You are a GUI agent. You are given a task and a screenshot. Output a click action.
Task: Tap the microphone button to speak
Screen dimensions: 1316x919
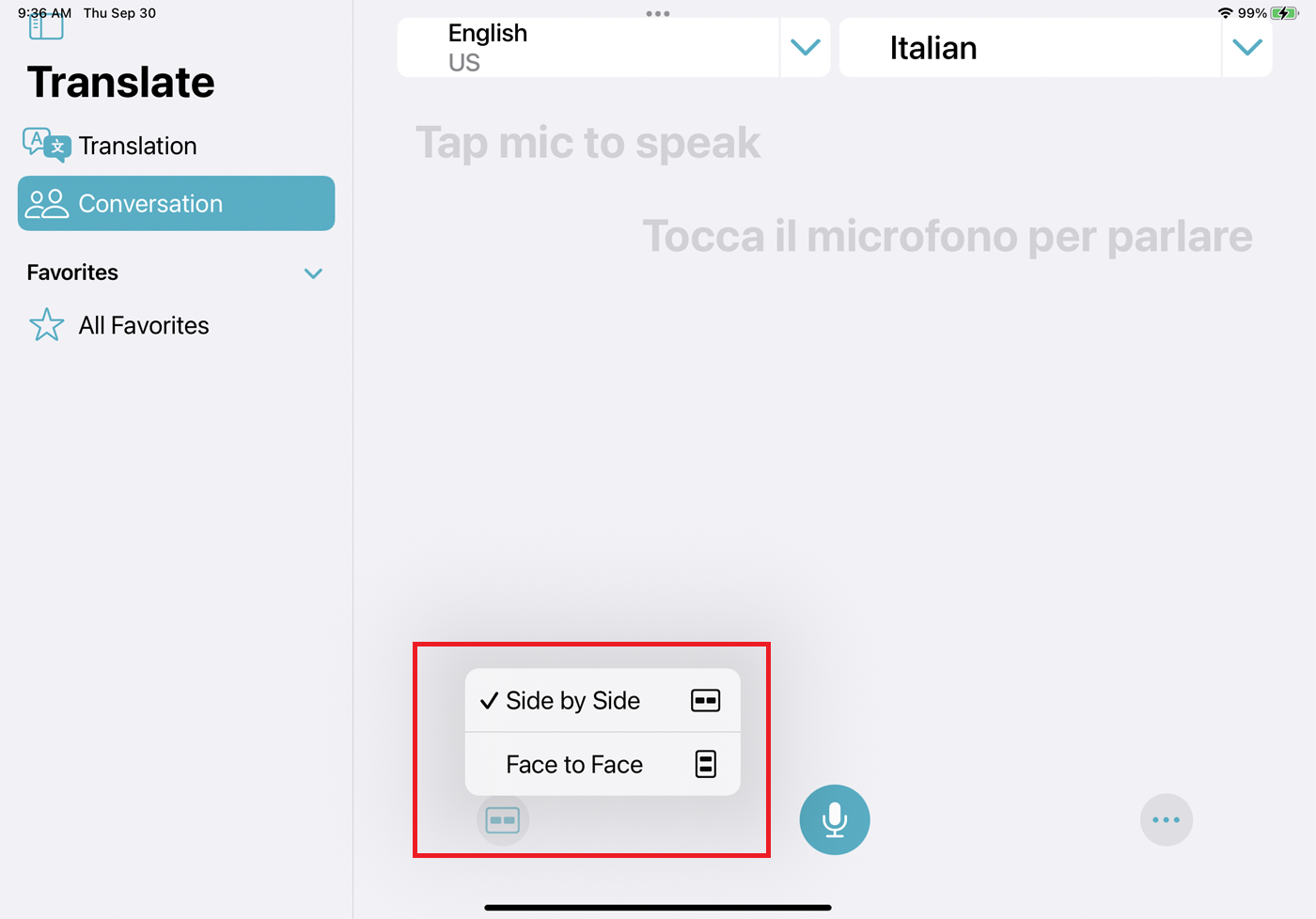835,819
